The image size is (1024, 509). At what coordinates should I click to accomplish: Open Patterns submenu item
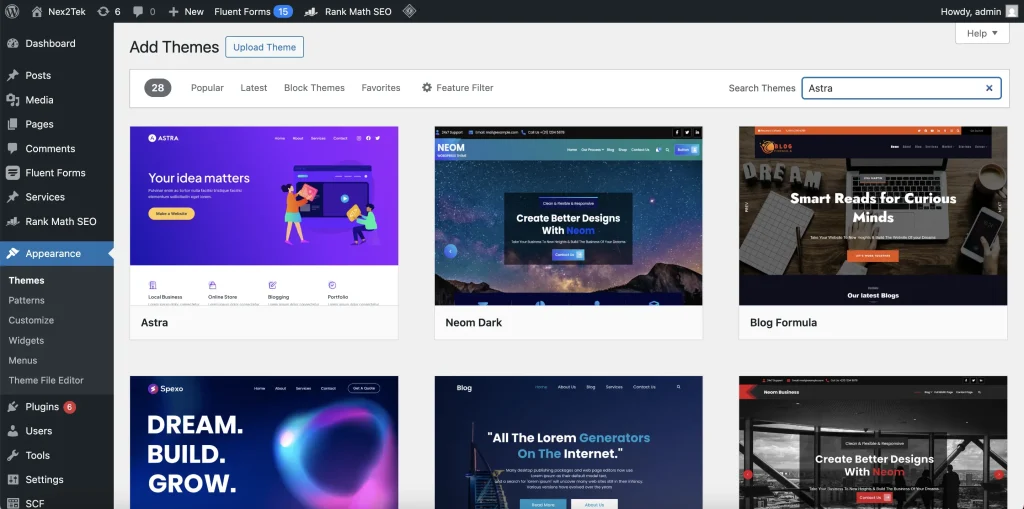27,301
